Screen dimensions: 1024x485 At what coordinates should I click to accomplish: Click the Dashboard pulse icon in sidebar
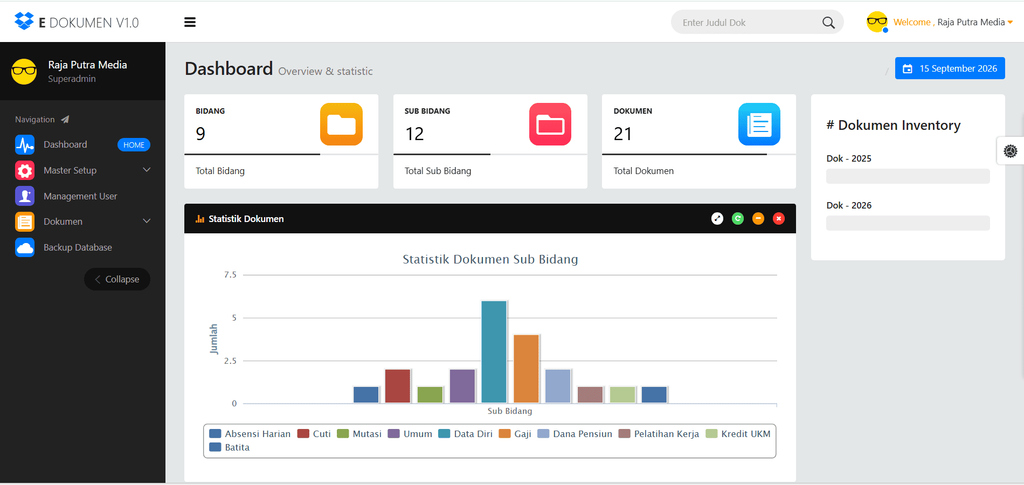[25, 144]
